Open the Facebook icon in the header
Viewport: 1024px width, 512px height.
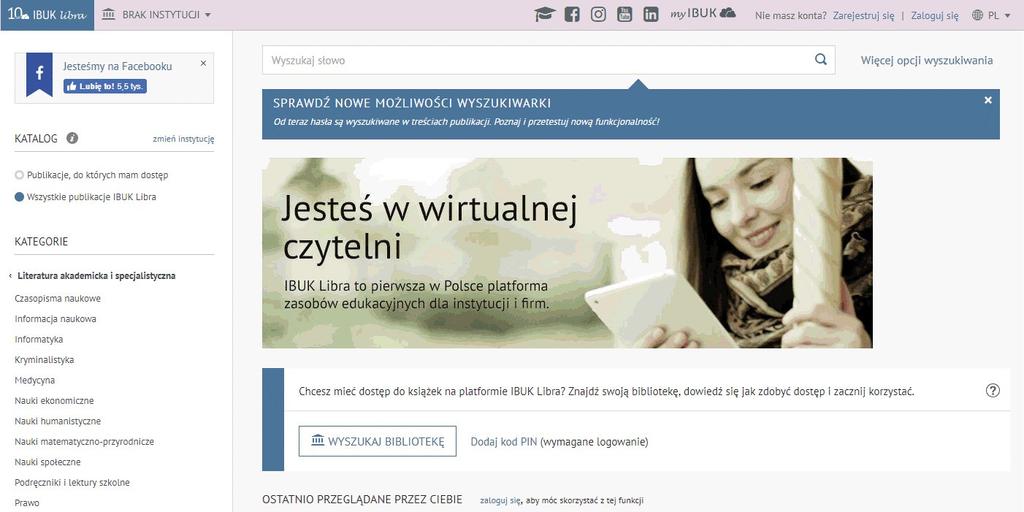click(572, 14)
